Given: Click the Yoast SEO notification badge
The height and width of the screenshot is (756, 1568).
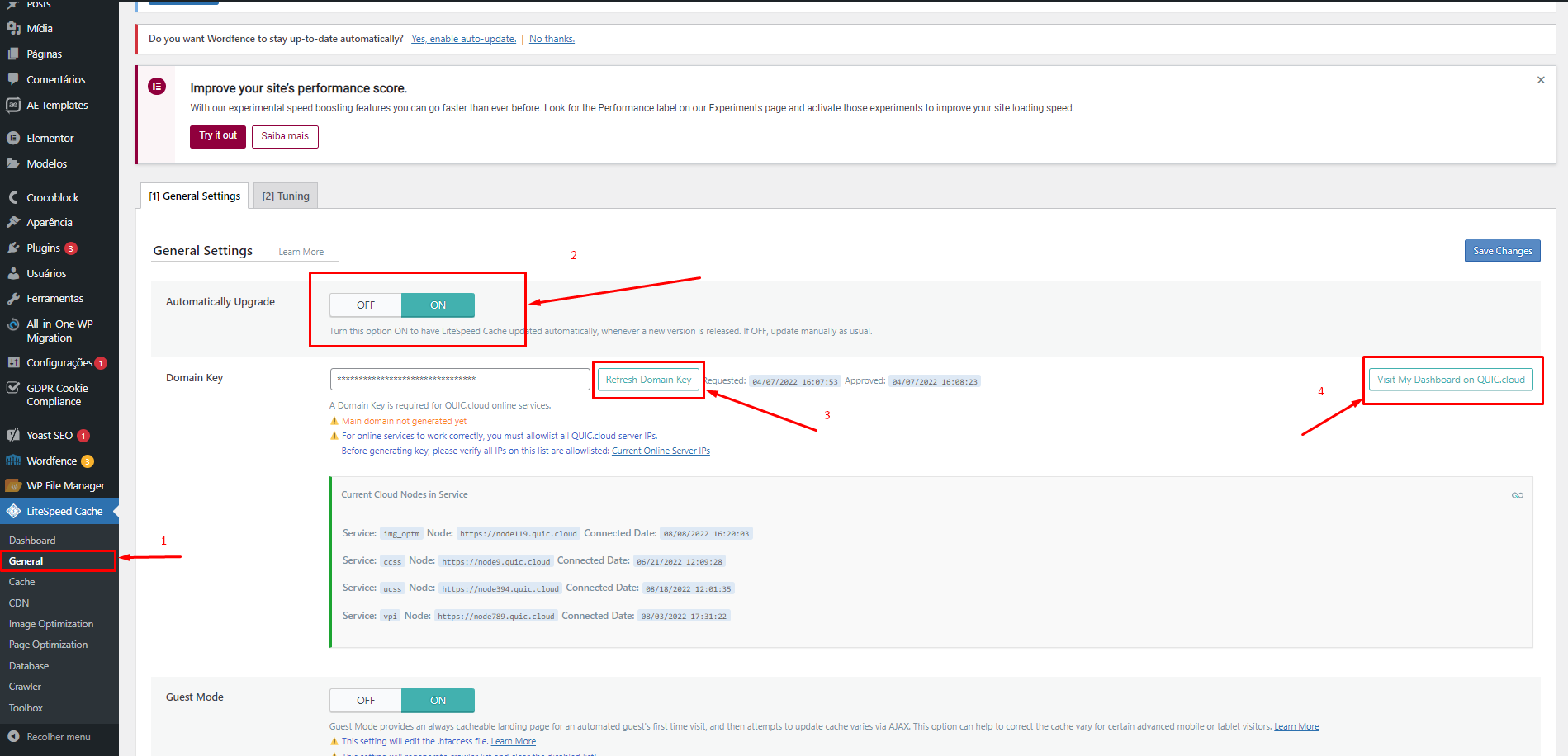Looking at the screenshot, I should pos(83,436).
